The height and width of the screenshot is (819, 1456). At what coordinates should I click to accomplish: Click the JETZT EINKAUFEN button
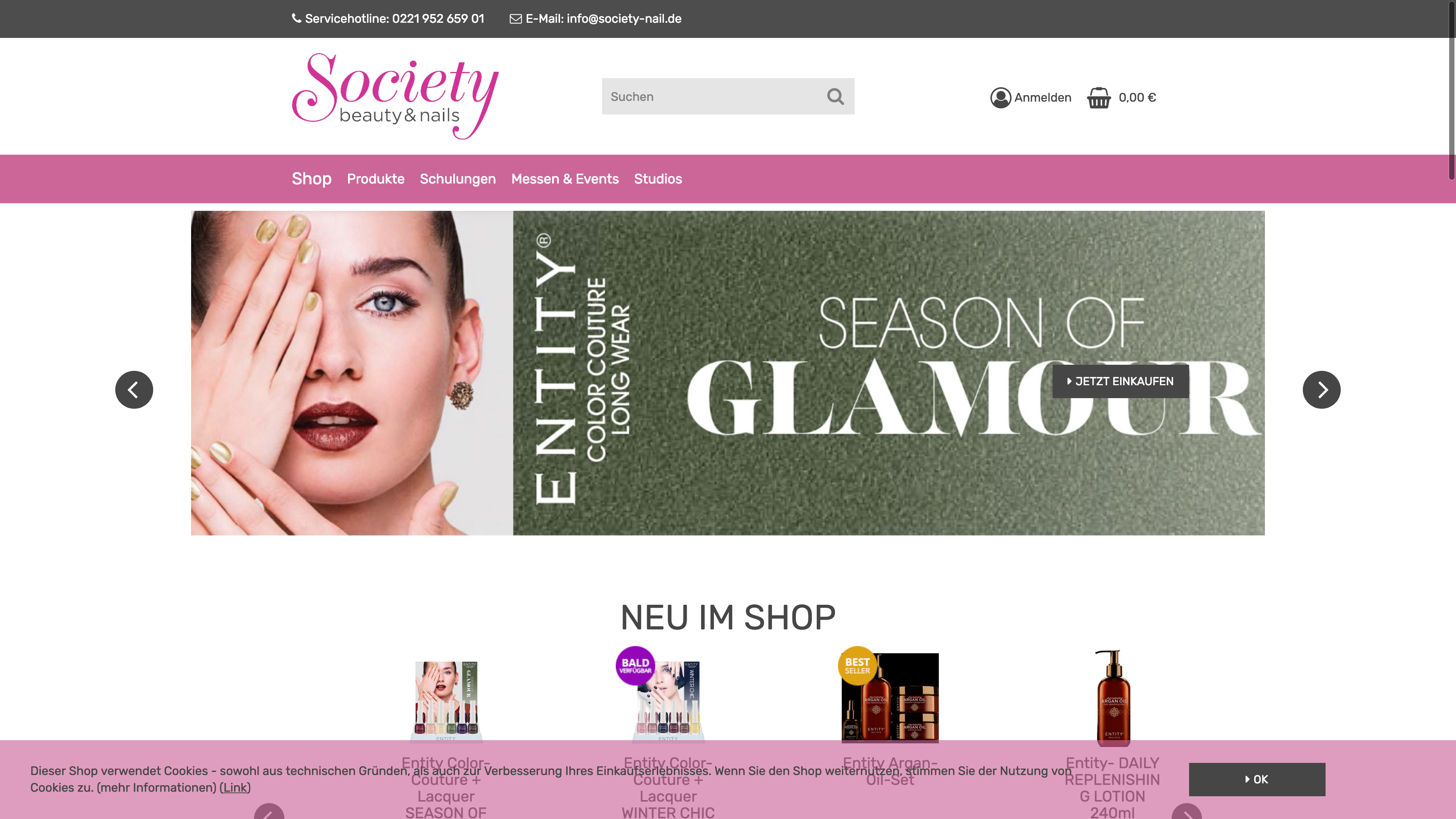[x=1120, y=381]
